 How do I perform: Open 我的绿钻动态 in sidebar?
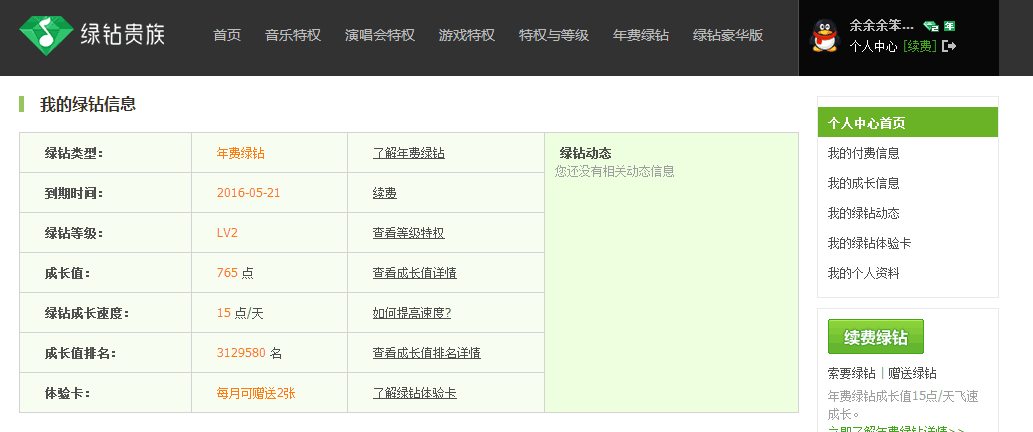[x=864, y=213]
